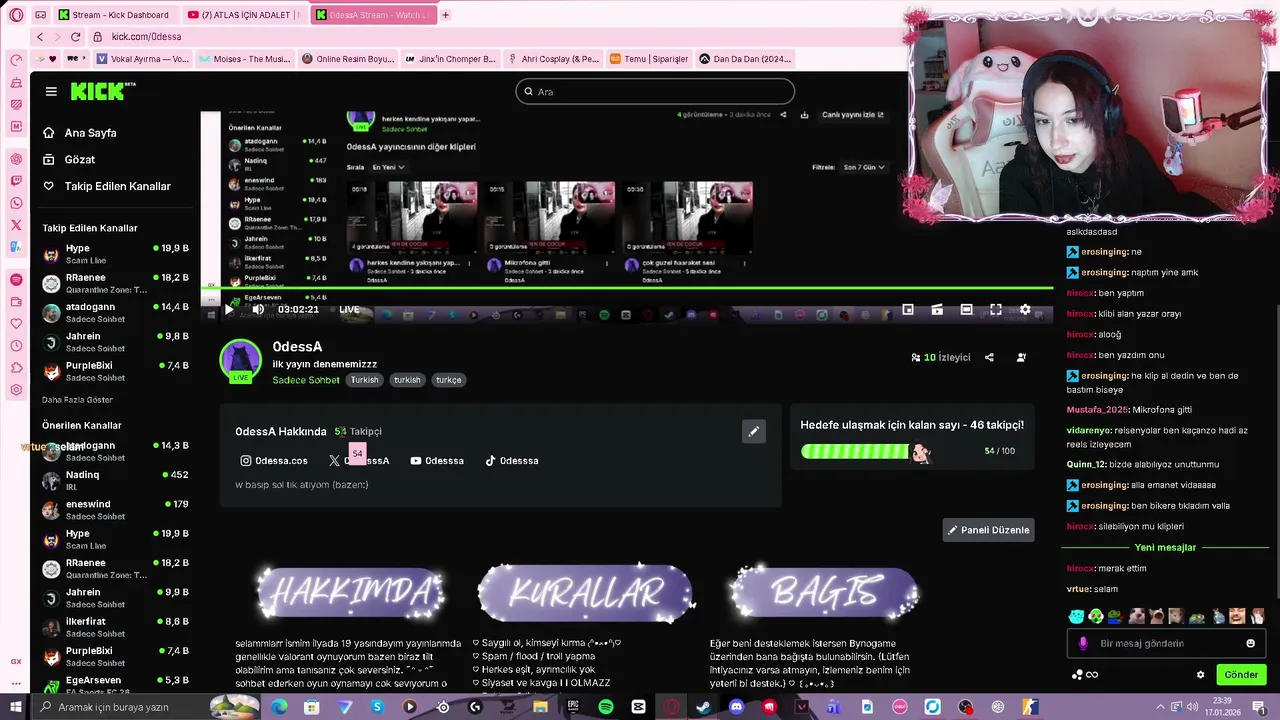
Task: Click the chat points bubbles icon
Action: tap(1077, 675)
